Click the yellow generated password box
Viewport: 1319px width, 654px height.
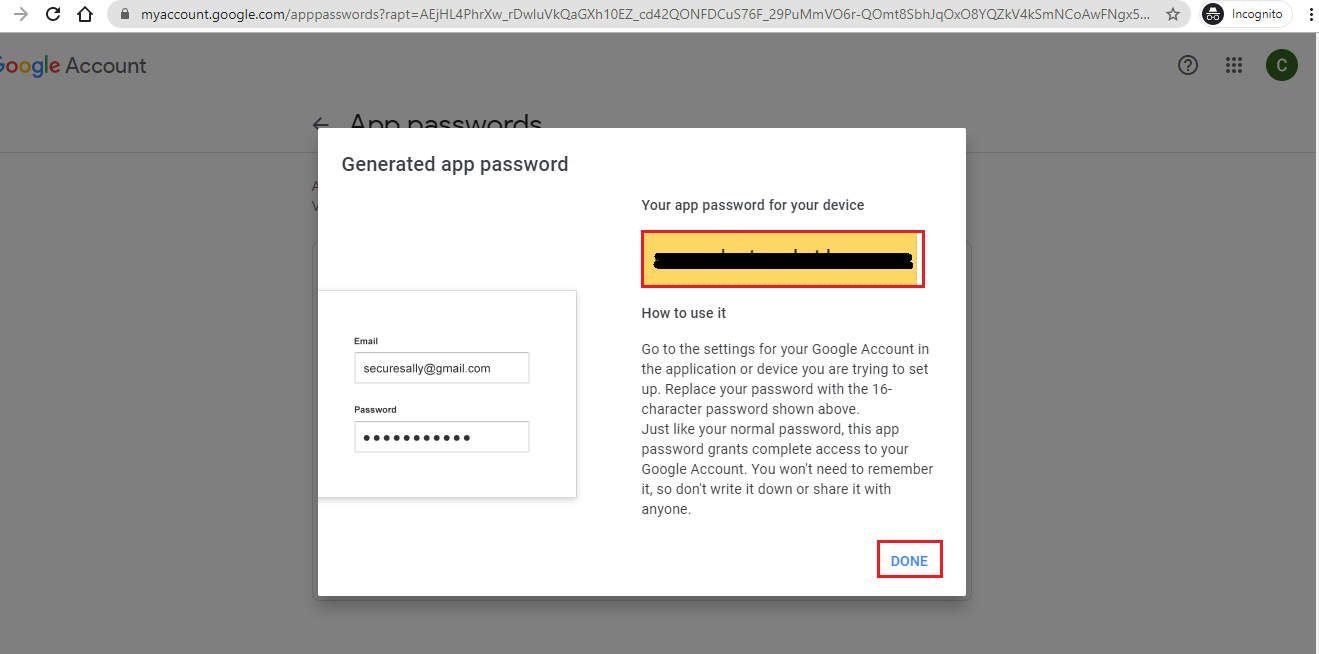click(782, 259)
